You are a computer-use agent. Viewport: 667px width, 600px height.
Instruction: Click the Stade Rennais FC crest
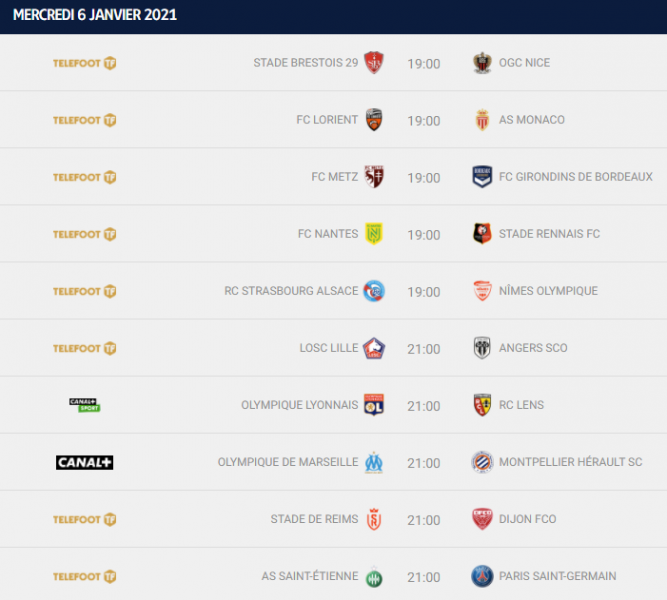tap(482, 234)
